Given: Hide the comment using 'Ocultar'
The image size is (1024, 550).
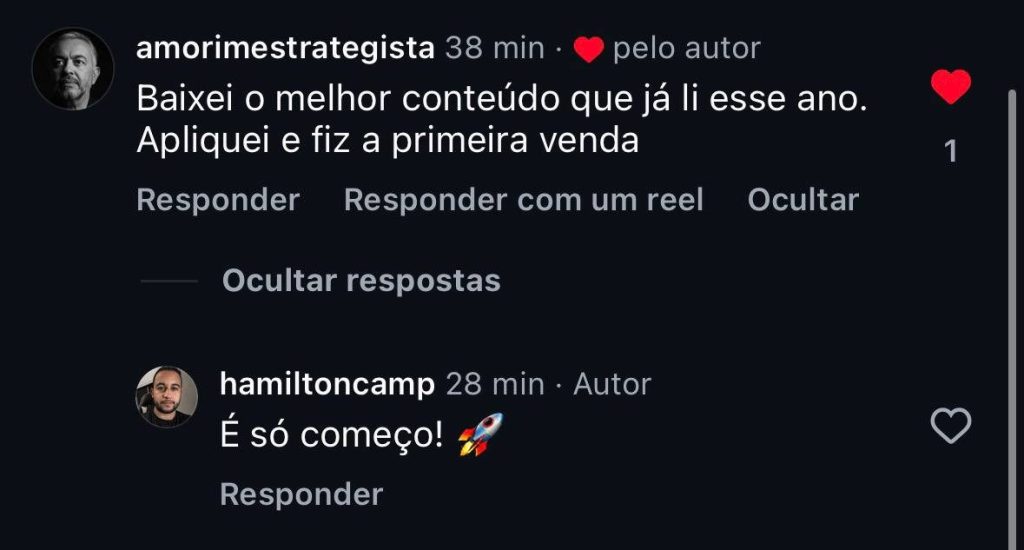Looking at the screenshot, I should [803, 200].
